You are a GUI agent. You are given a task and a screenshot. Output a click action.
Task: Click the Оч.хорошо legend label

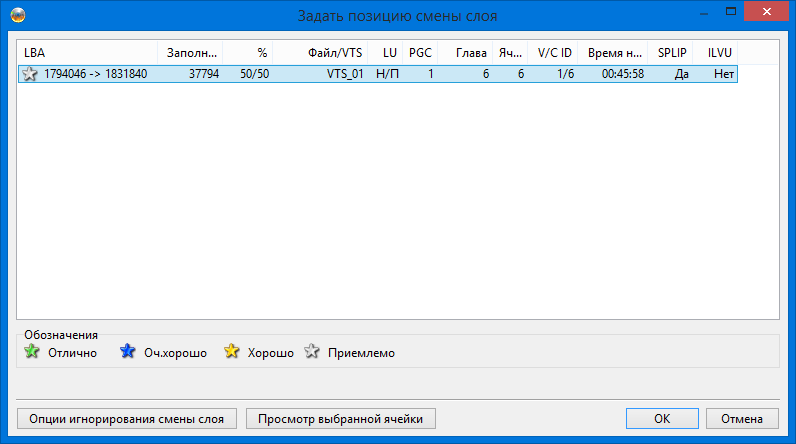(x=176, y=353)
